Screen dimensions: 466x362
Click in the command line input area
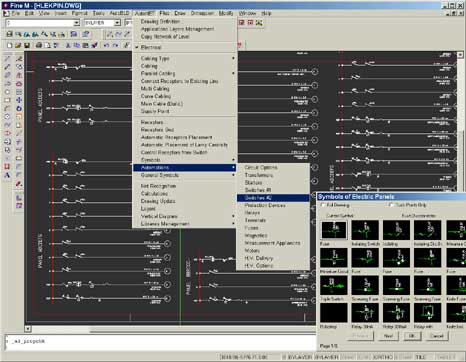(160, 342)
